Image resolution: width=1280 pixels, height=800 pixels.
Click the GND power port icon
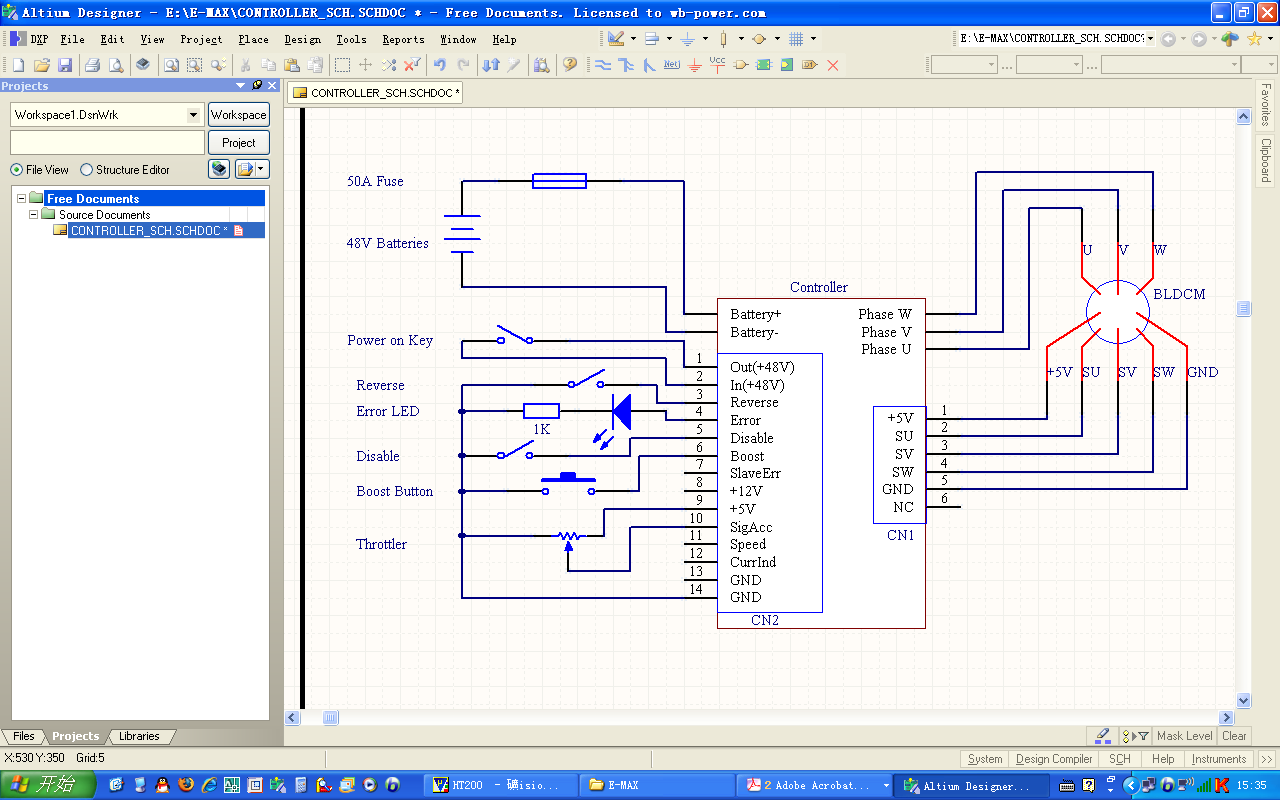(695, 65)
